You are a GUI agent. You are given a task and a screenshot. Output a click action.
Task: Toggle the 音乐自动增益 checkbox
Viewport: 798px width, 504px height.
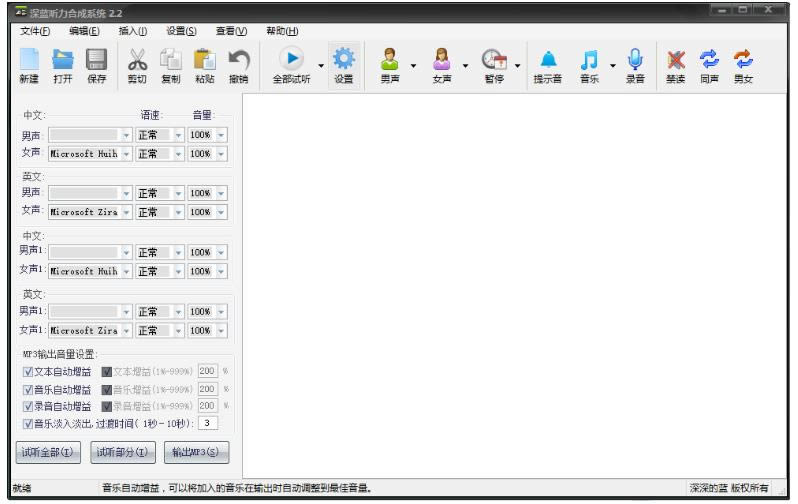click(28, 390)
